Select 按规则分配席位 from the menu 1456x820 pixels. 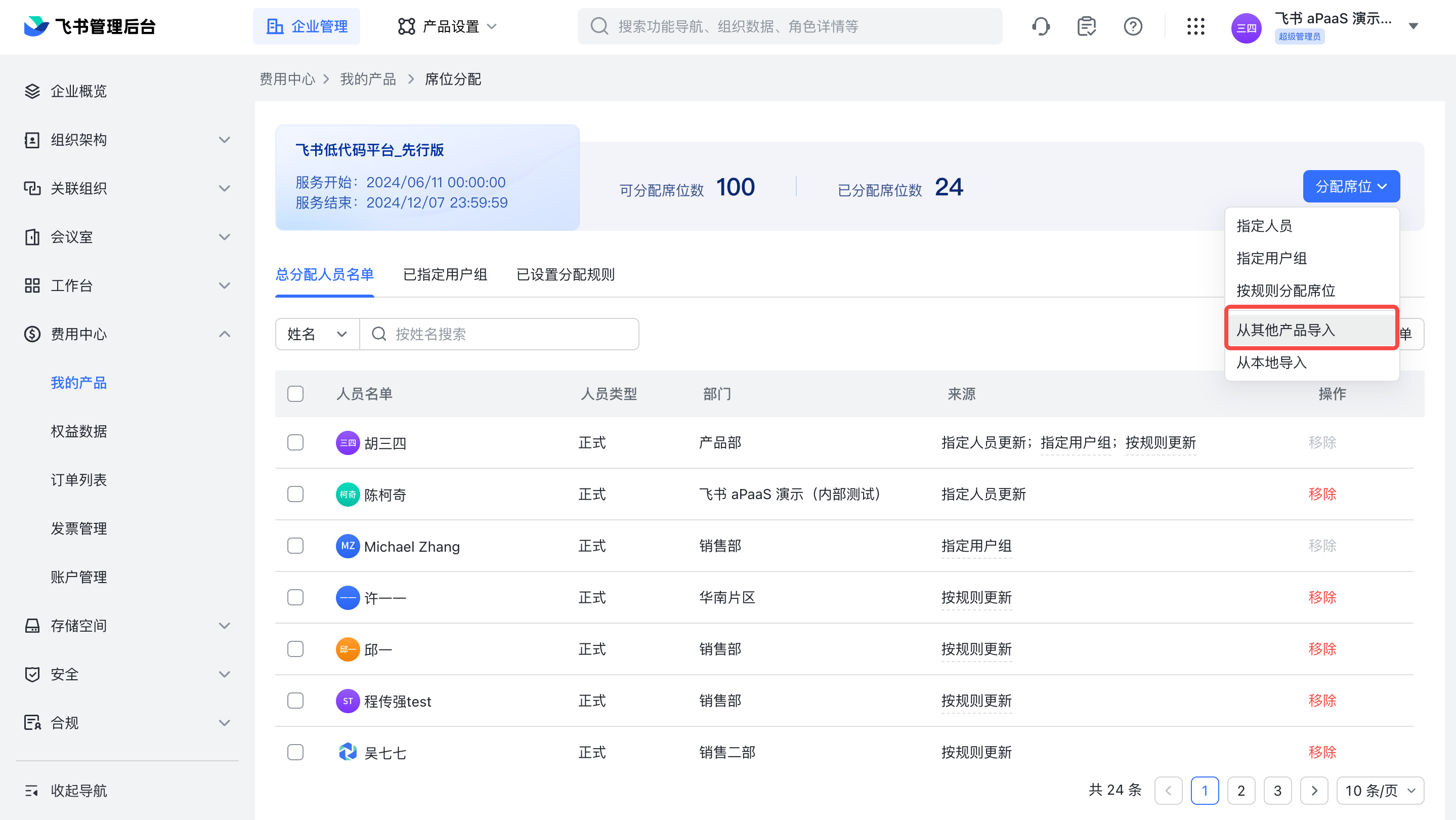1311,291
